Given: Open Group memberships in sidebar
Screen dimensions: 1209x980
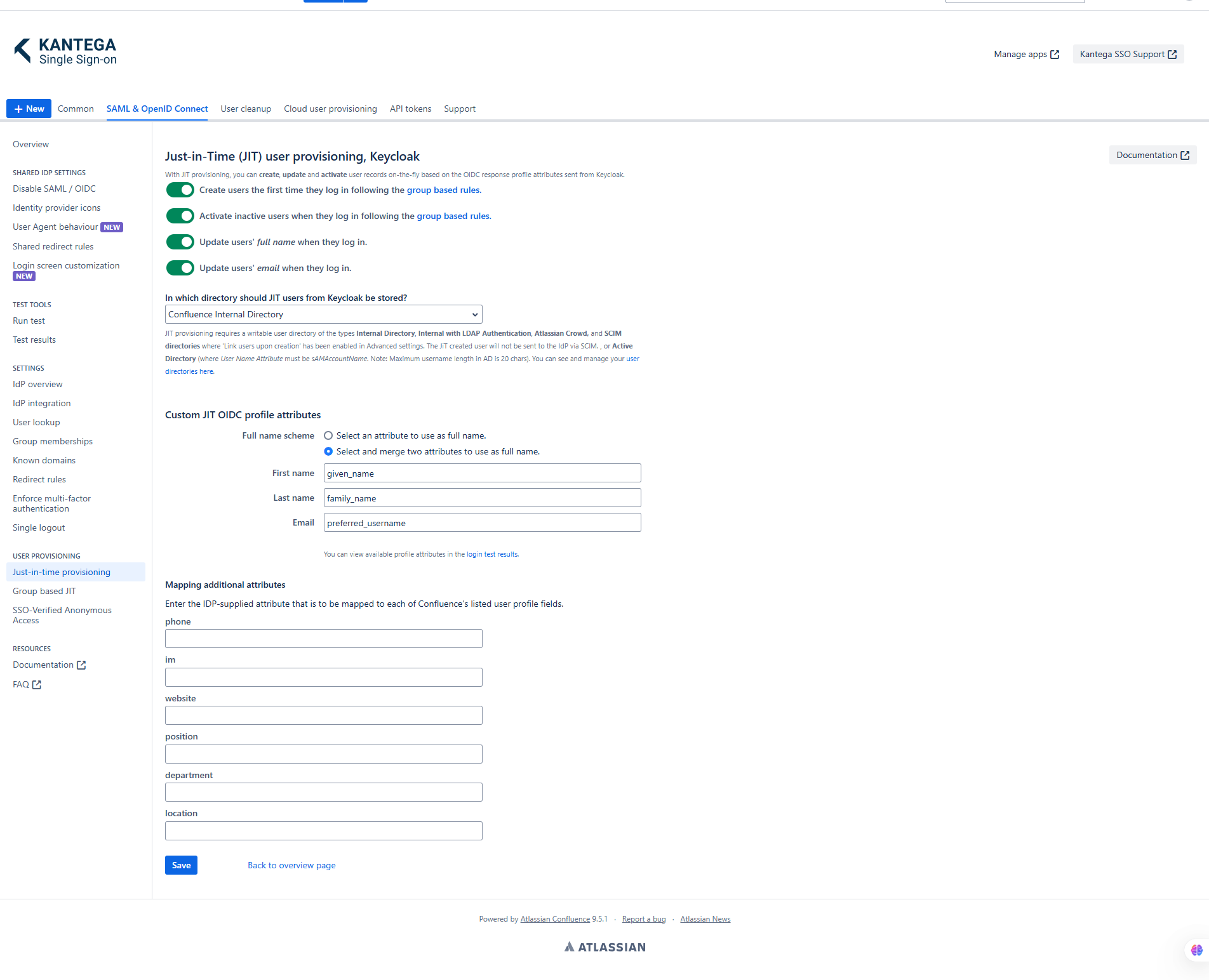Looking at the screenshot, I should tap(53, 442).
